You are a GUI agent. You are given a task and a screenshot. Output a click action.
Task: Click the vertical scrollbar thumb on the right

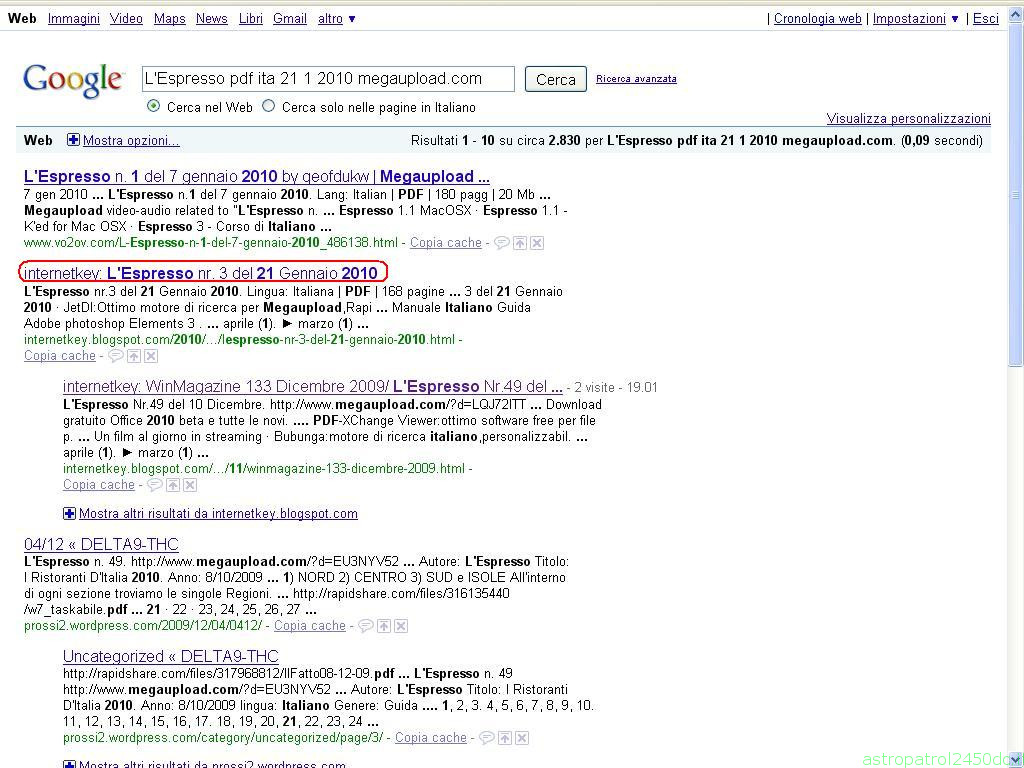(x=1016, y=196)
